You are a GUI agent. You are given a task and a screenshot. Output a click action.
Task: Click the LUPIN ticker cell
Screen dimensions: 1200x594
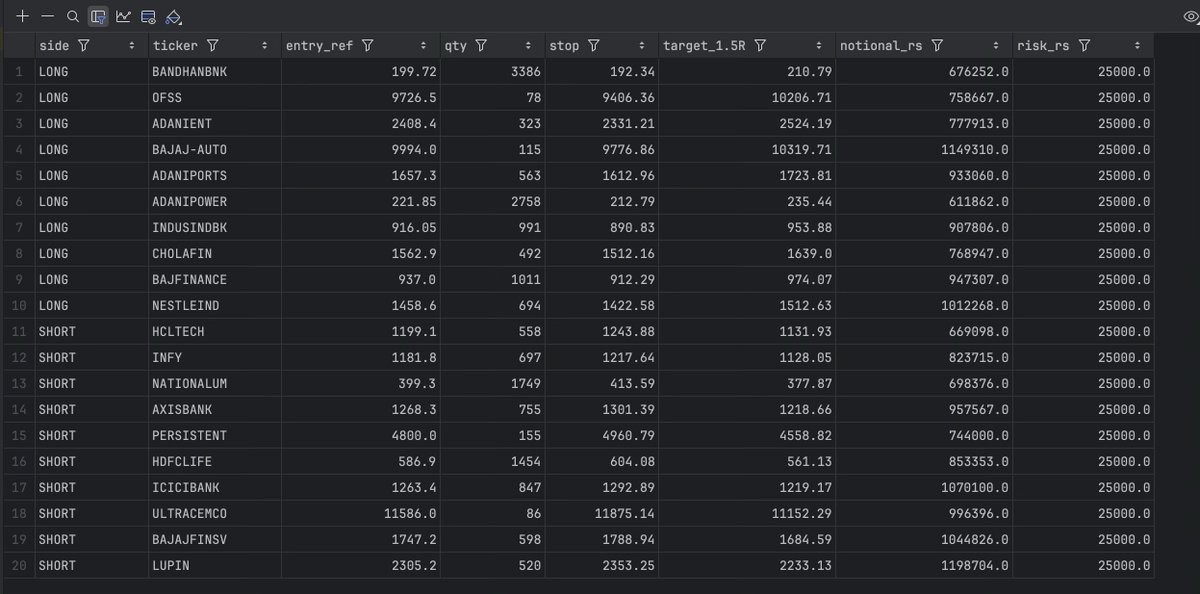click(213, 566)
